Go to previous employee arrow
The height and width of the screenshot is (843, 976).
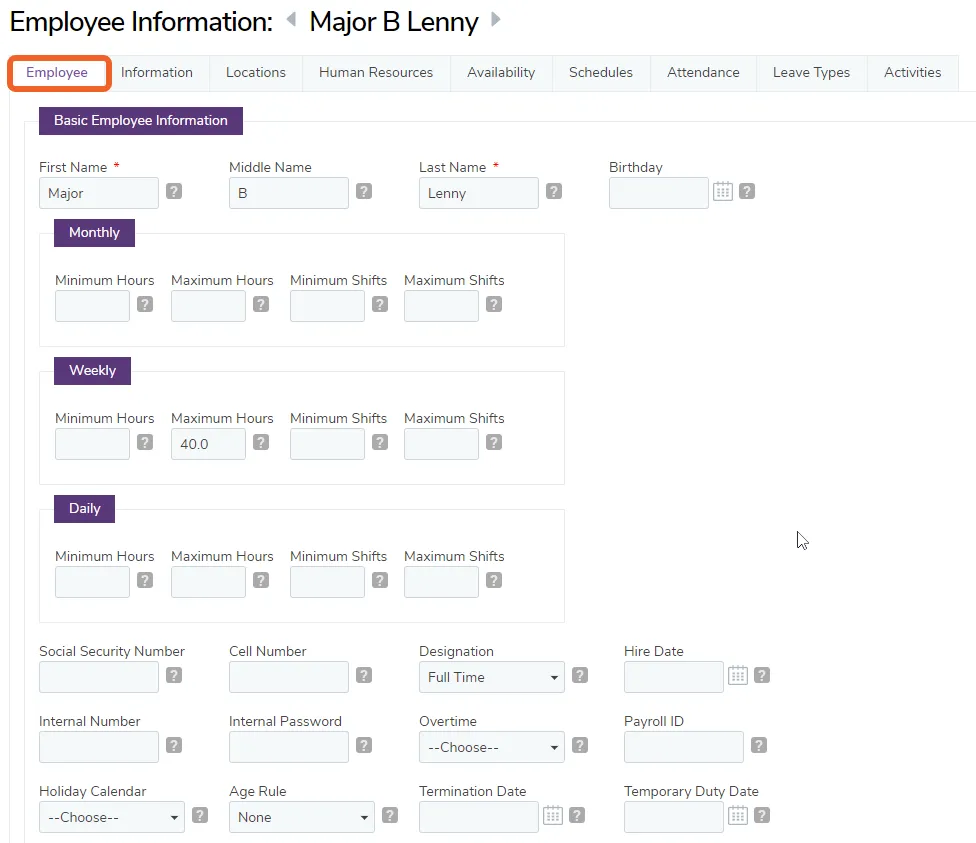pyautogui.click(x=291, y=19)
